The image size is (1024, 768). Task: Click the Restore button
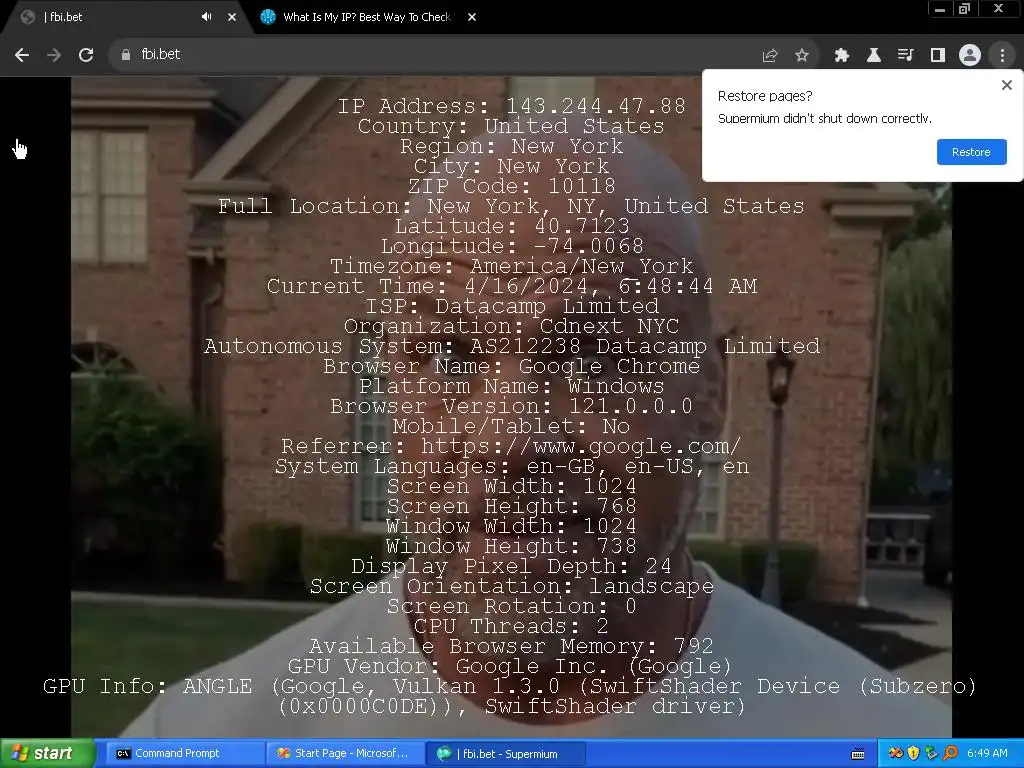point(971,152)
